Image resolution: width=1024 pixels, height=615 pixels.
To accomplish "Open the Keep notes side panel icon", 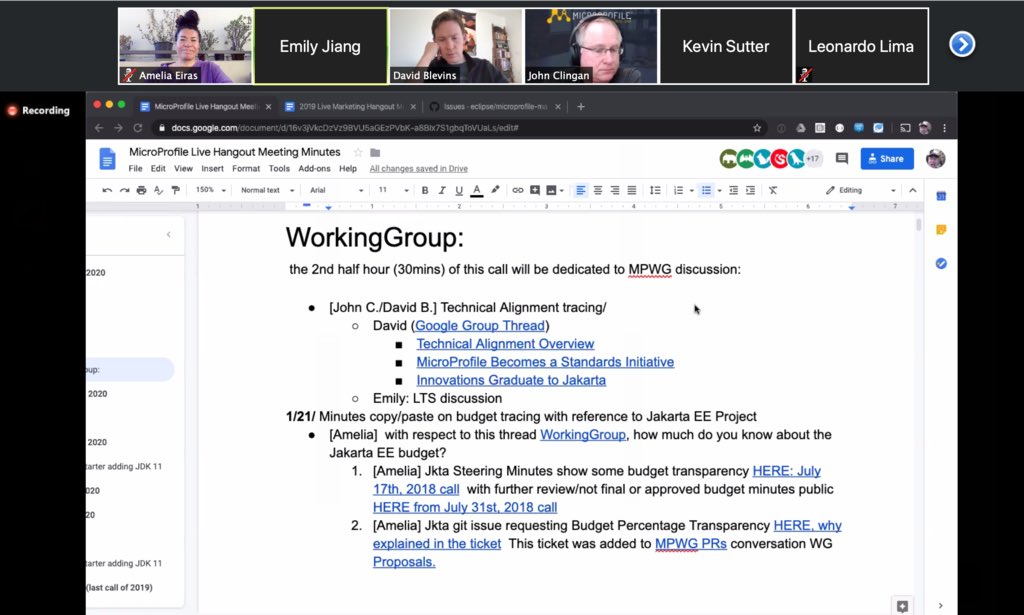I will click(x=941, y=229).
